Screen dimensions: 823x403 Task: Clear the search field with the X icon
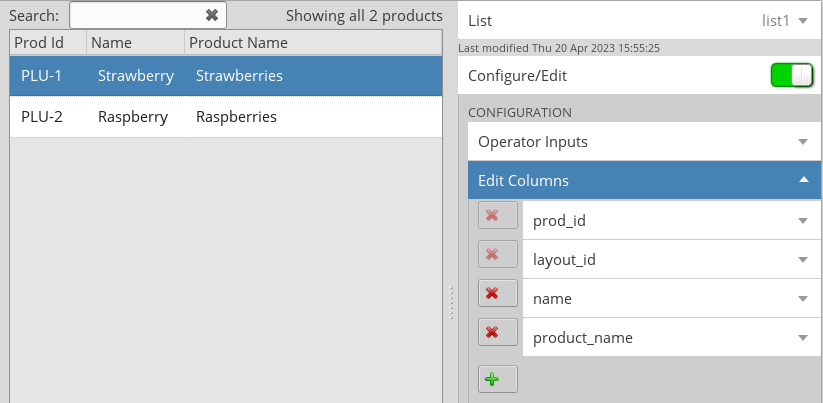(212, 15)
